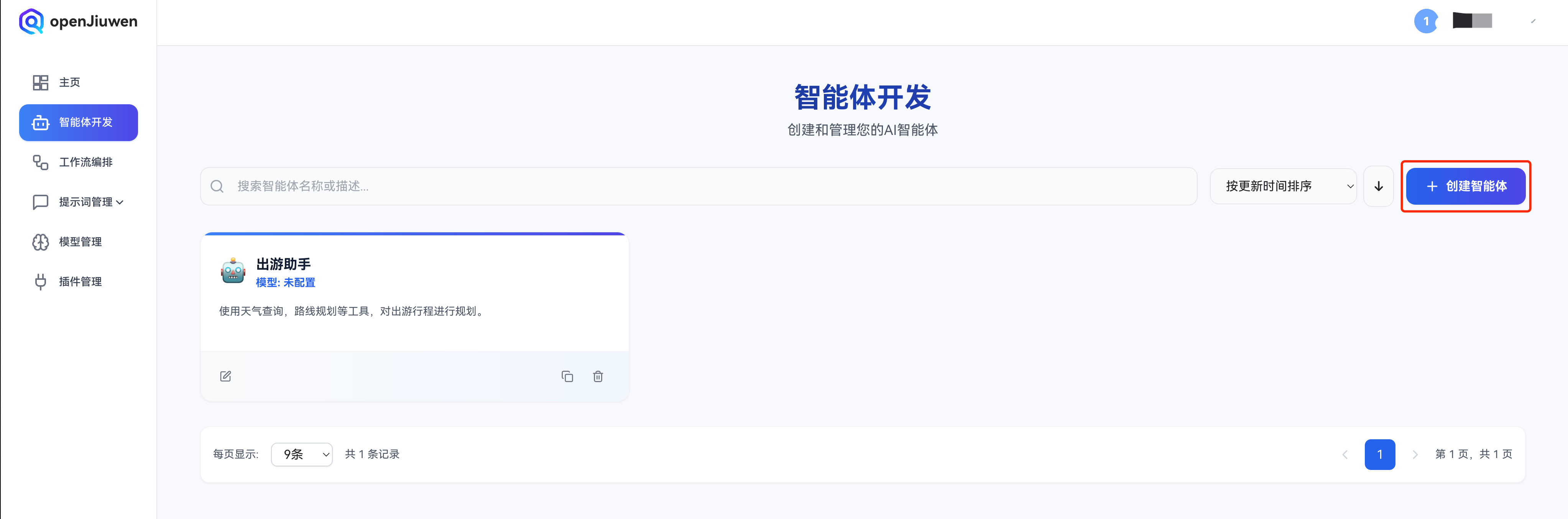Edit the 出游助手 agent
This screenshot has height=519, width=1568.
(225, 376)
